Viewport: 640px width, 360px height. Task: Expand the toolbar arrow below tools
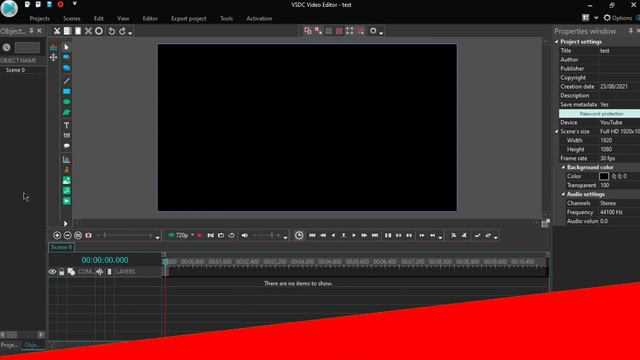point(66,224)
